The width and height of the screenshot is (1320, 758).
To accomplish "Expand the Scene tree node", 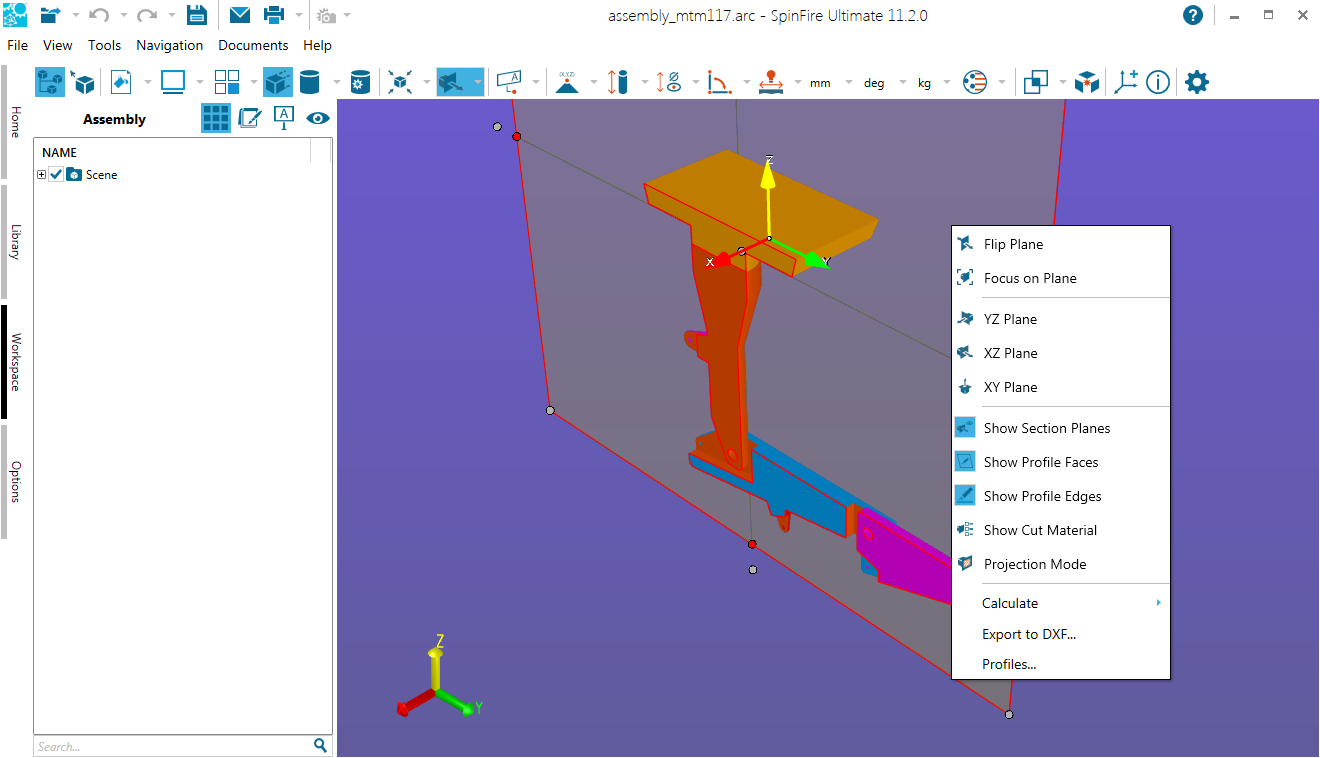I will point(42,175).
